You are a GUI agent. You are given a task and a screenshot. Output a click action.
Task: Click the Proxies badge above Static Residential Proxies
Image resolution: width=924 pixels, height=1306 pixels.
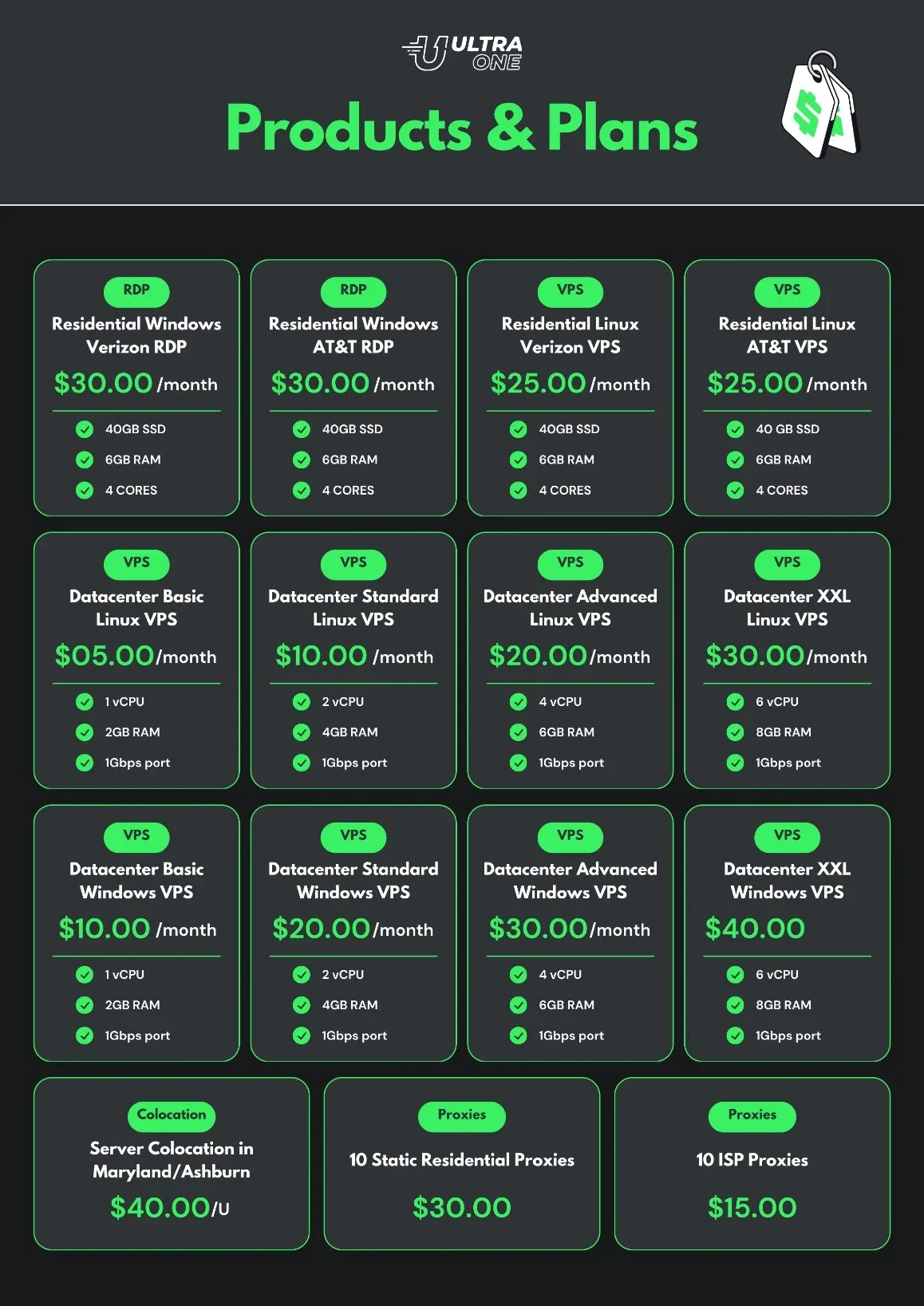(x=461, y=1115)
